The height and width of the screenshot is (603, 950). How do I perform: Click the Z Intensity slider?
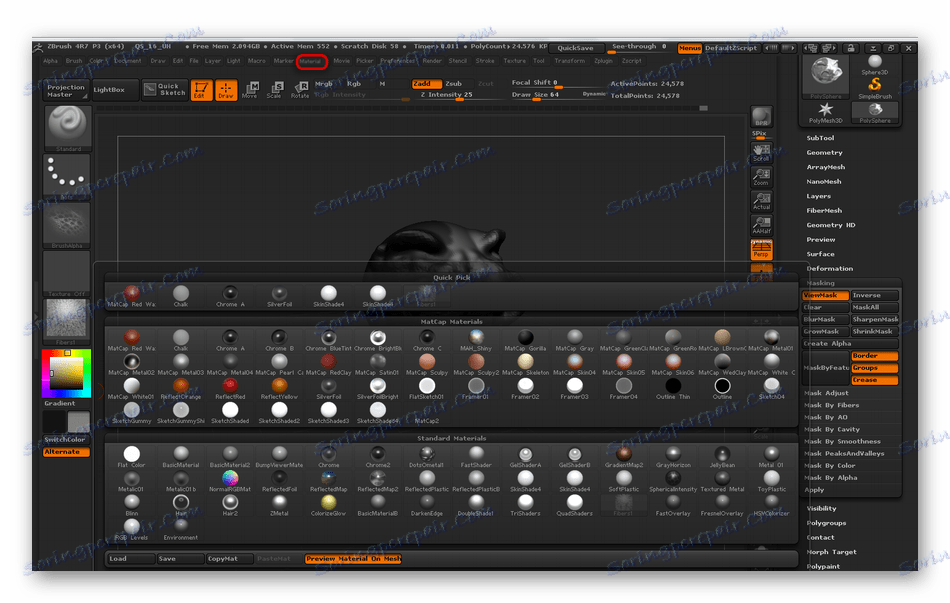click(x=459, y=95)
